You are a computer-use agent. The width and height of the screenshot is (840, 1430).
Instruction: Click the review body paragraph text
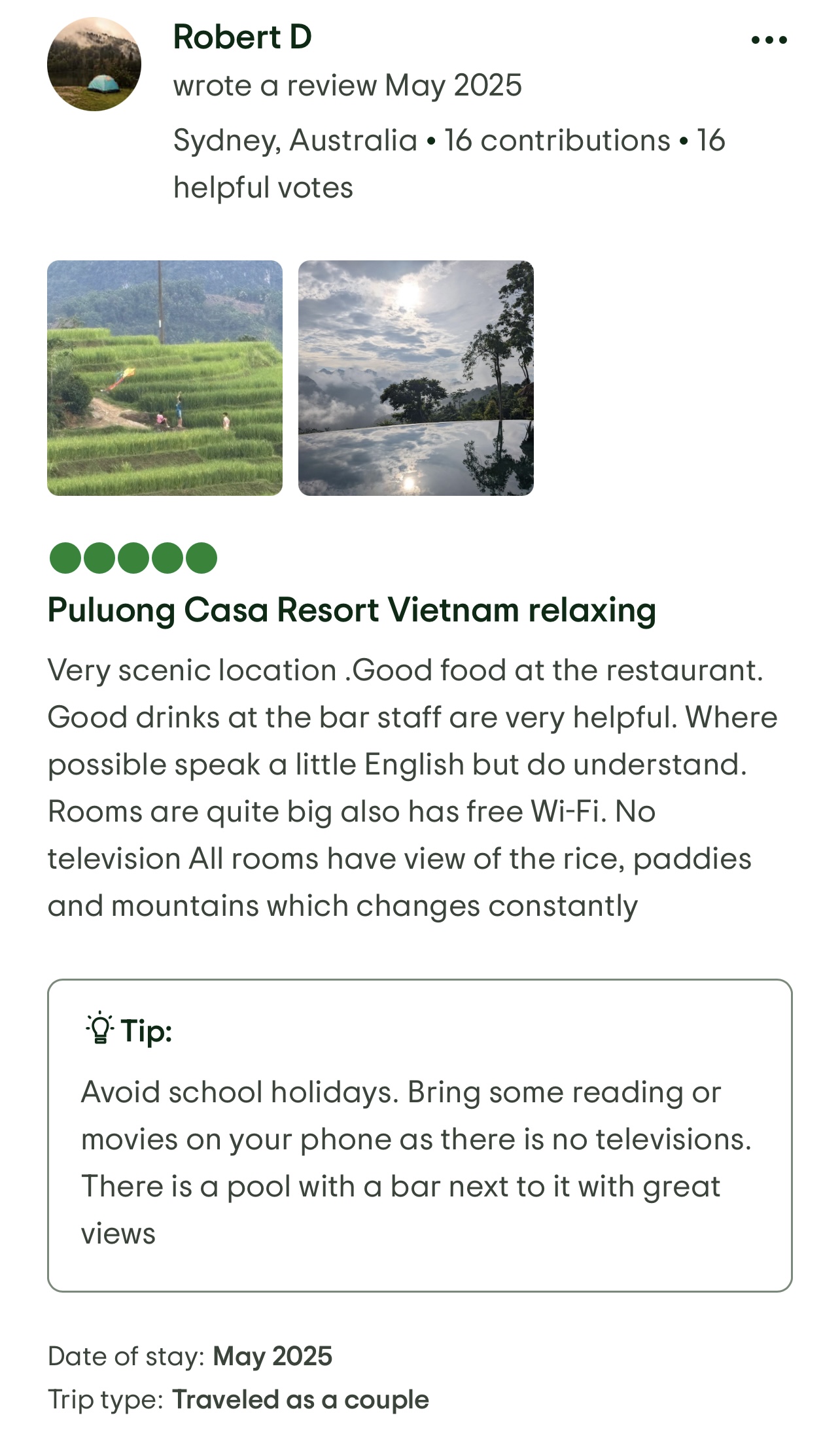(x=412, y=788)
